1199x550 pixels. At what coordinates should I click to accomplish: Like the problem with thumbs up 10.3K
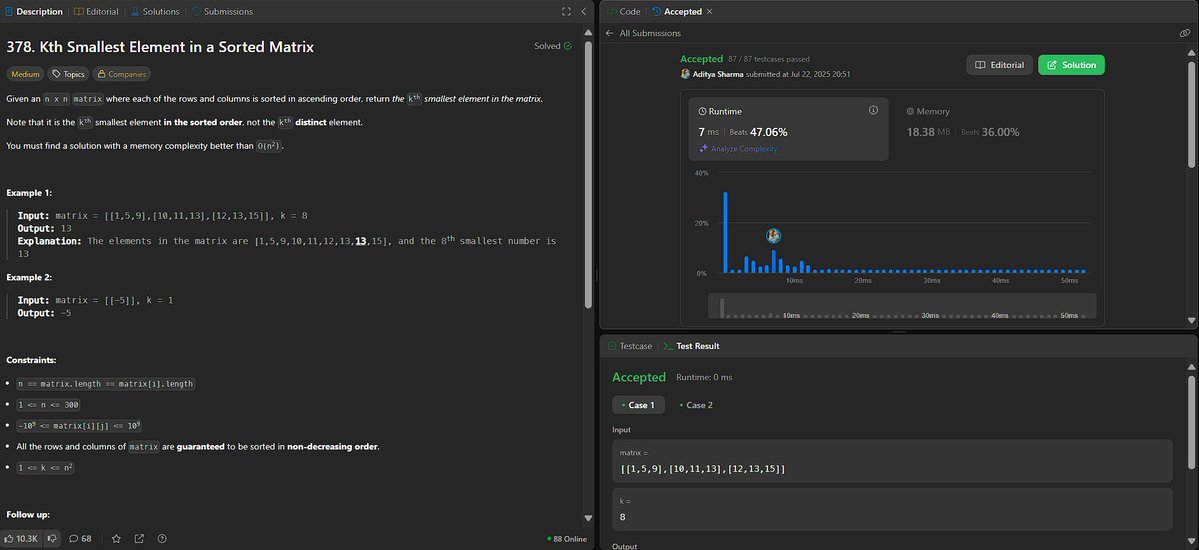pyautogui.click(x=21, y=539)
